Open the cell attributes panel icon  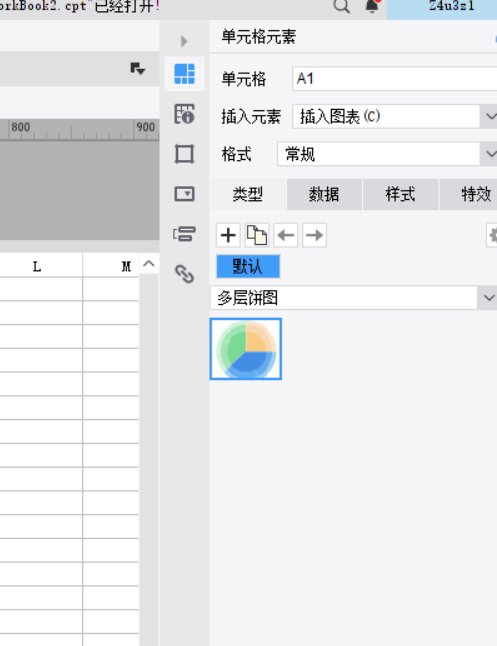184,114
